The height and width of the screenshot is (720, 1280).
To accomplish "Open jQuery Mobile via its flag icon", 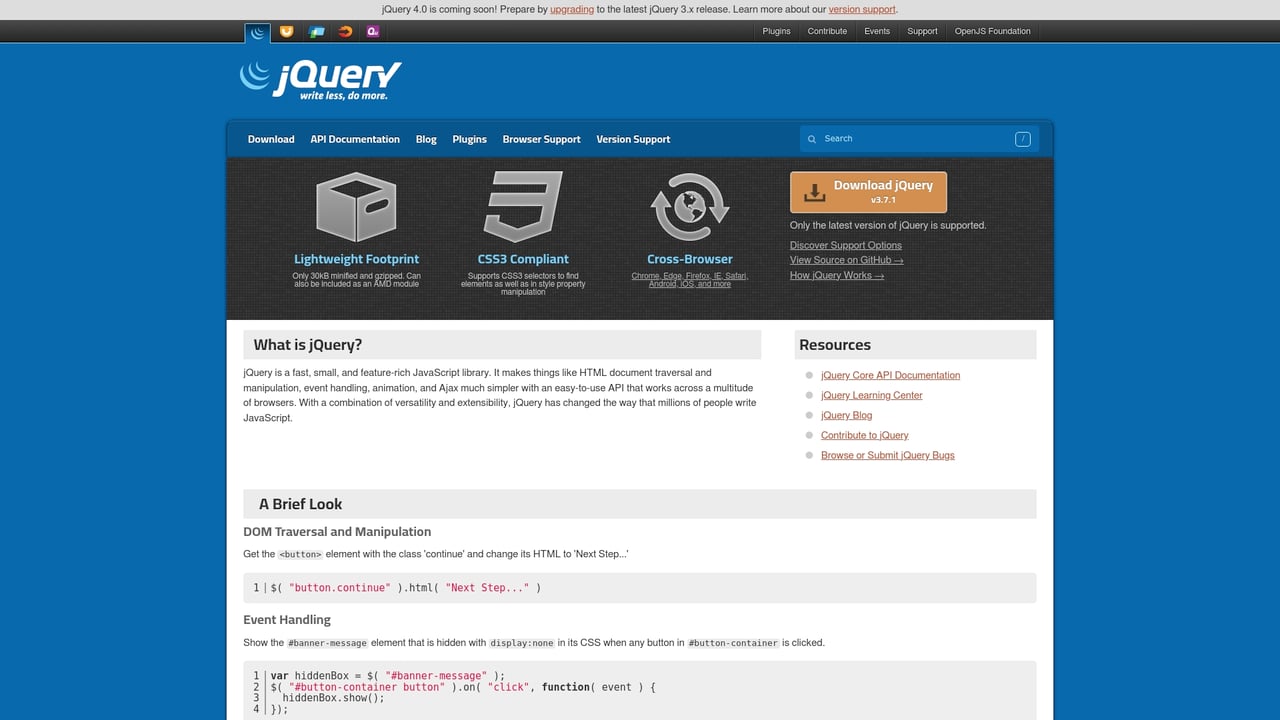I will 317,31.
